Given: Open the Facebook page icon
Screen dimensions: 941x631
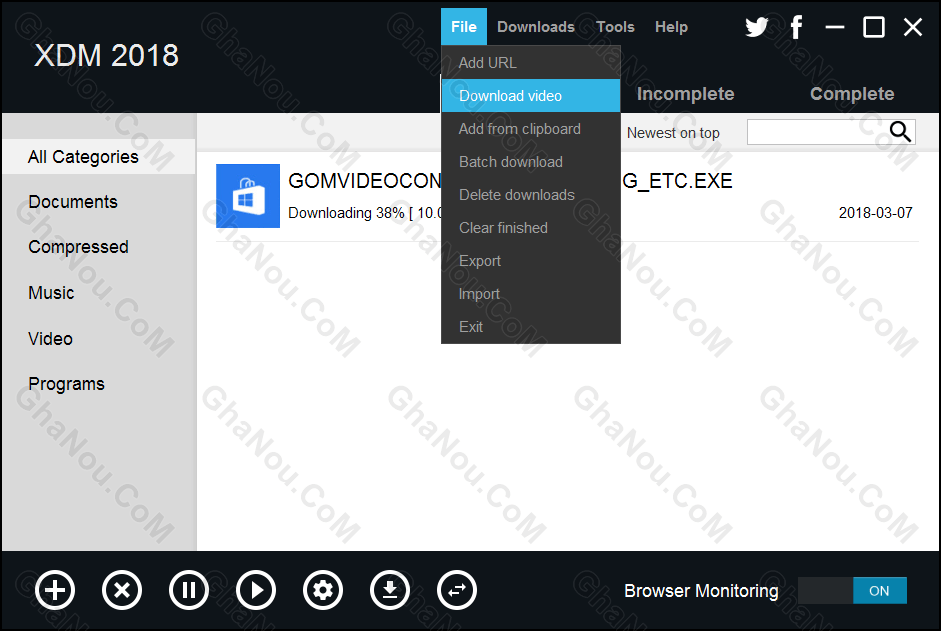Looking at the screenshot, I should coord(796,27).
